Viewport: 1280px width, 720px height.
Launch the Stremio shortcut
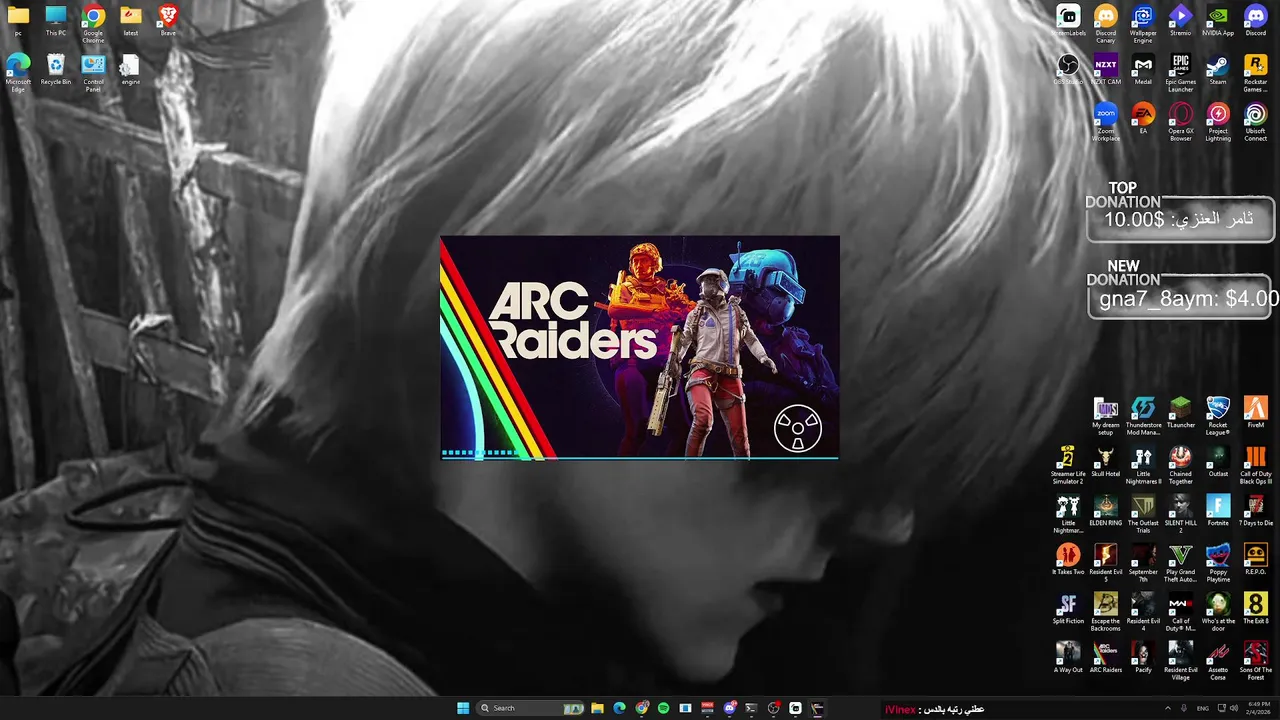click(x=1180, y=20)
